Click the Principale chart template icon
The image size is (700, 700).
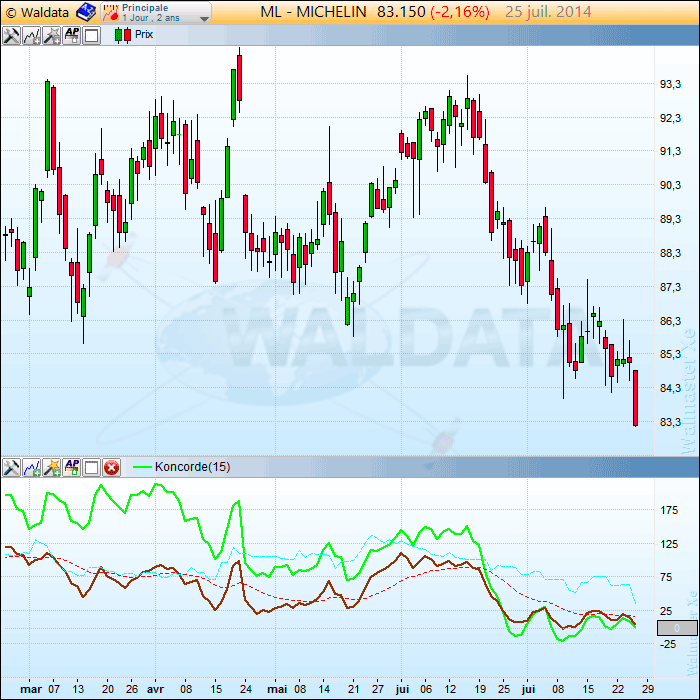(111, 12)
